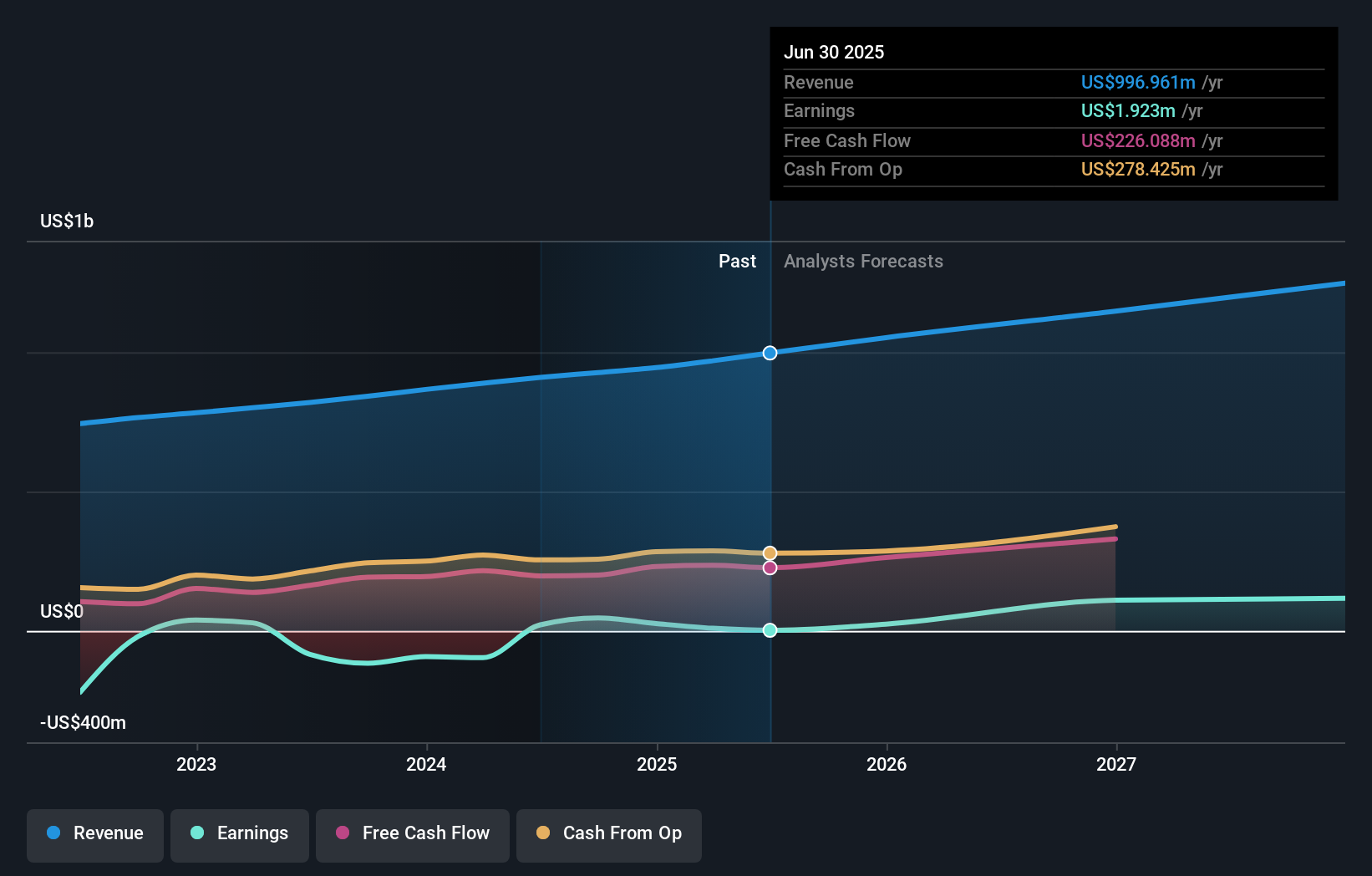
Task: Click the teal Earnings data point marker
Action: click(770, 630)
